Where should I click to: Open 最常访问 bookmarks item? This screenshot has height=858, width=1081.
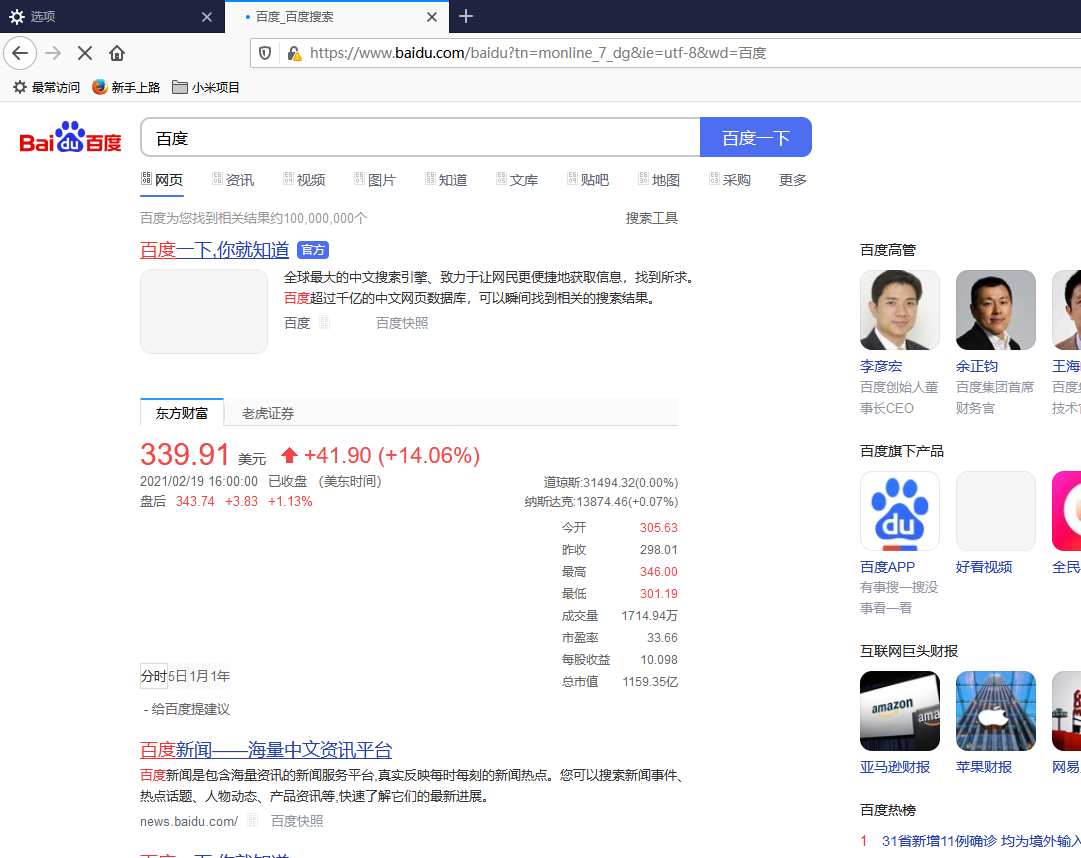(46, 88)
